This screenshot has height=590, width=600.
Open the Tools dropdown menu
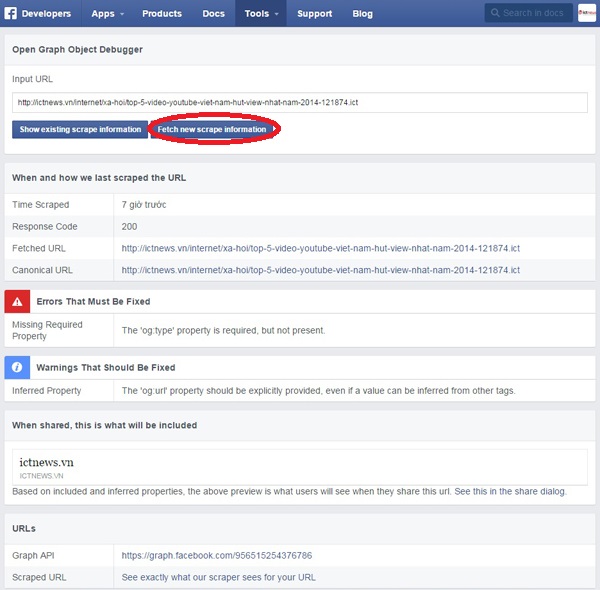(x=261, y=13)
